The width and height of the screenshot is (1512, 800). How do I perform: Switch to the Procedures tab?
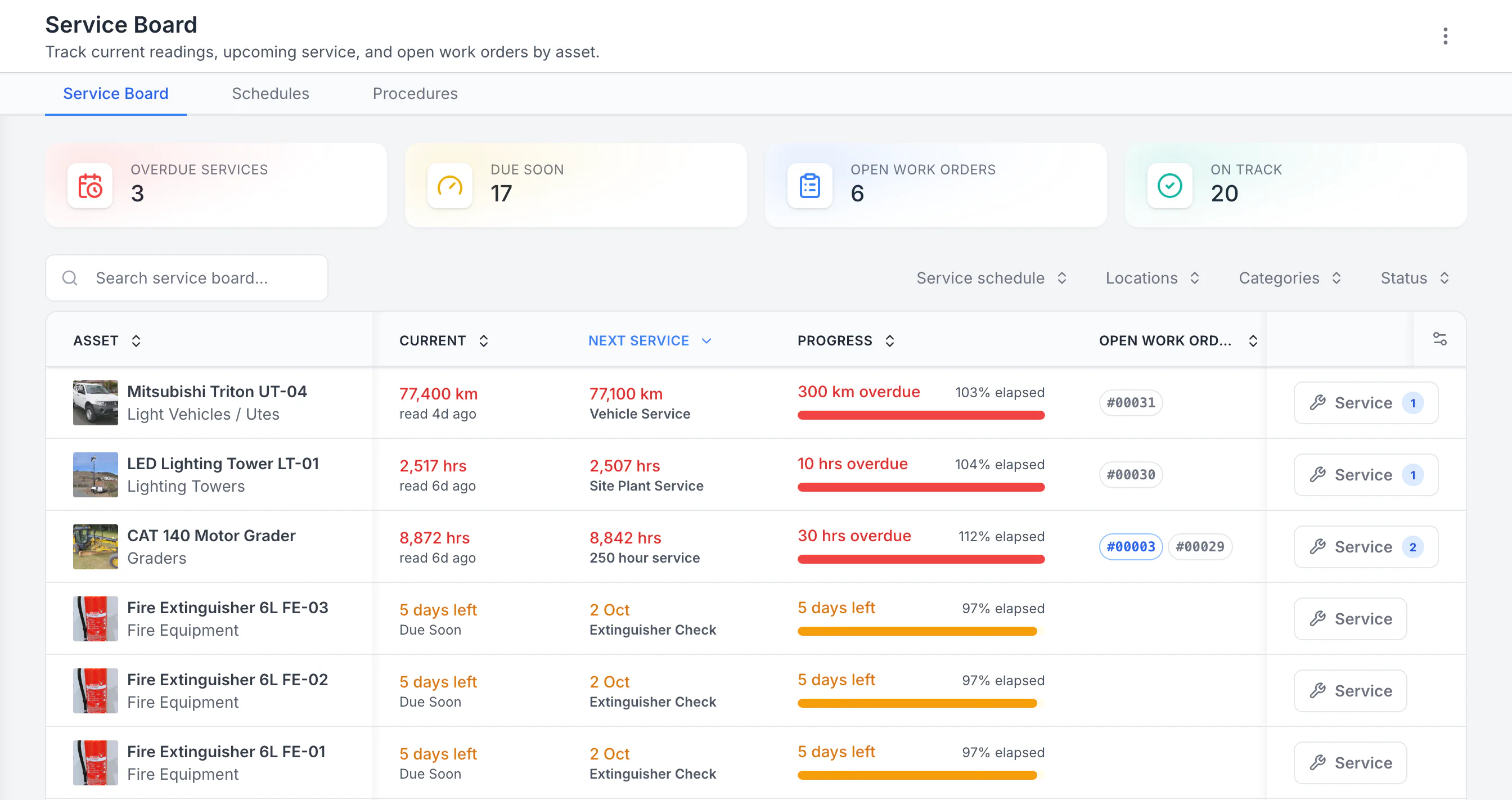coord(415,93)
